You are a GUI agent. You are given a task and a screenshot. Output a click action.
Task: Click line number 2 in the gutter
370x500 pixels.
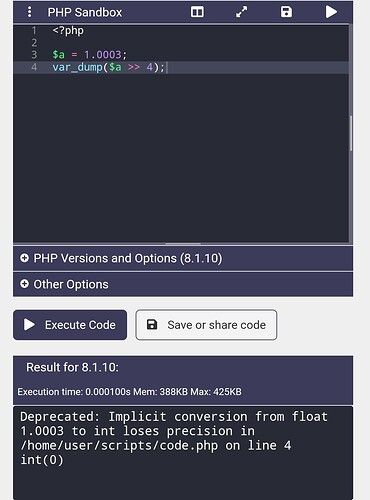coord(34,43)
